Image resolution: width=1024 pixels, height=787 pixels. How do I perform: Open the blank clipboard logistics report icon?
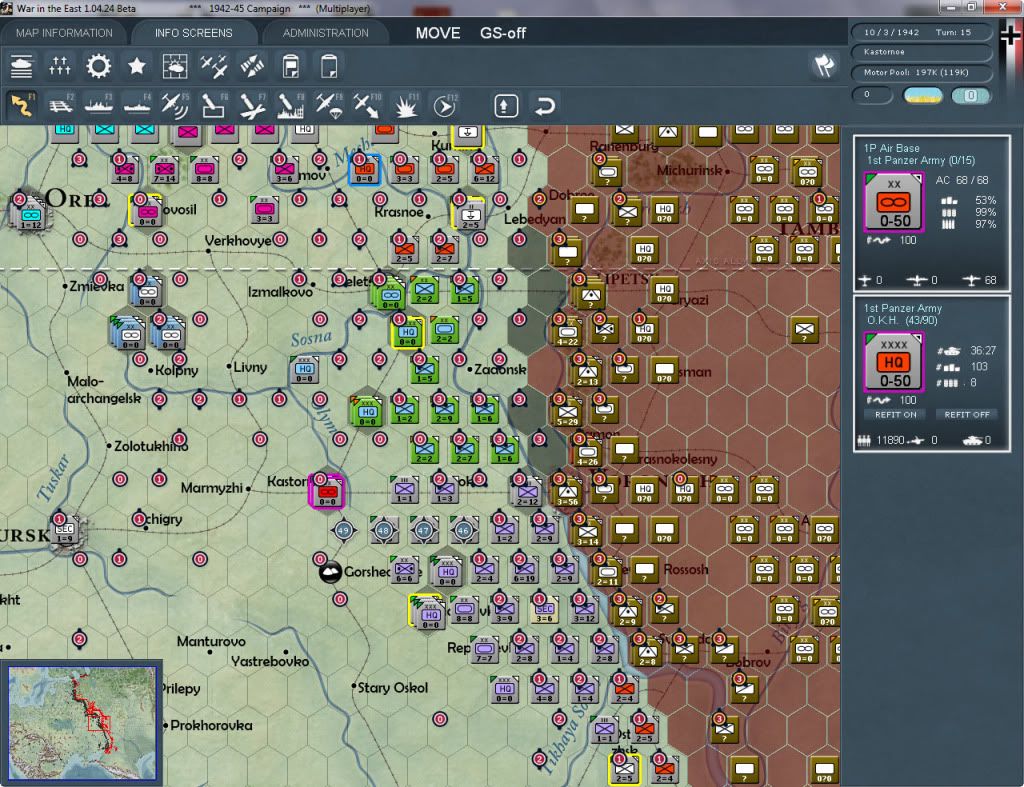pos(329,66)
